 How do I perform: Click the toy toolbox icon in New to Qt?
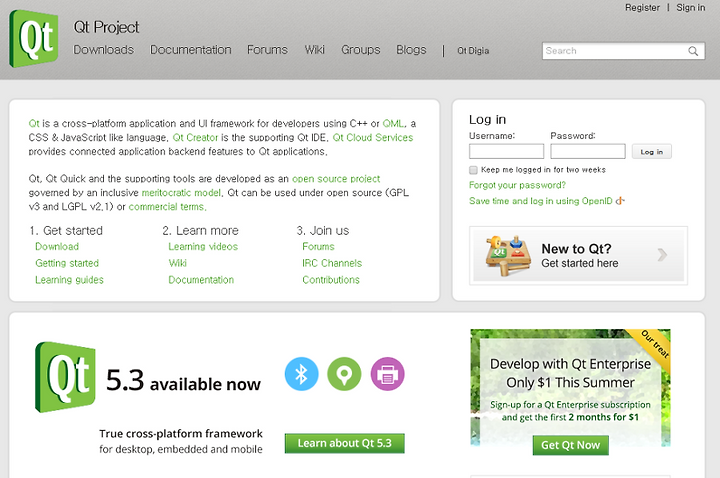pyautogui.click(x=509, y=255)
